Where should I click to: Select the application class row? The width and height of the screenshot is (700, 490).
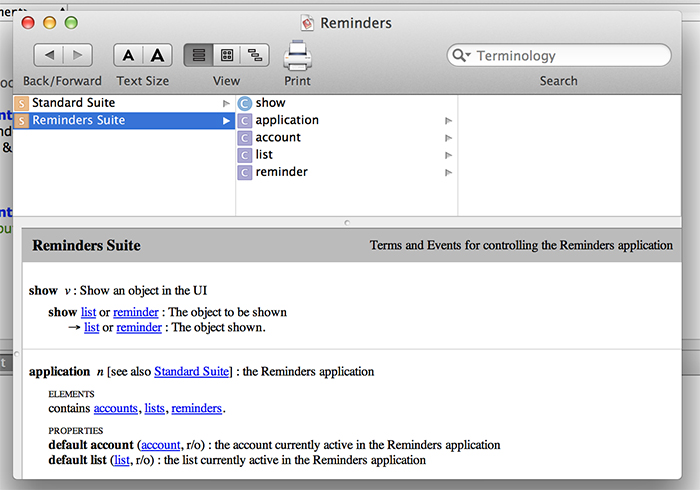[x=346, y=120]
